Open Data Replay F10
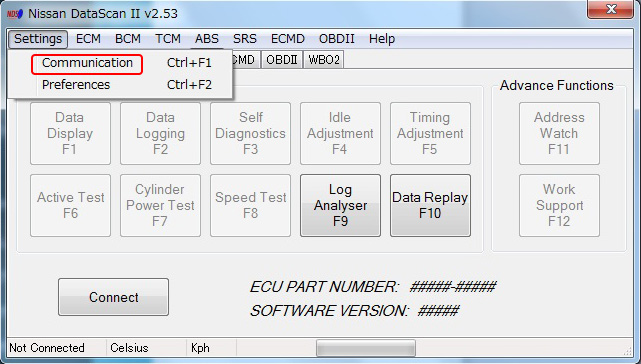641x364 pixels. [x=430, y=206]
